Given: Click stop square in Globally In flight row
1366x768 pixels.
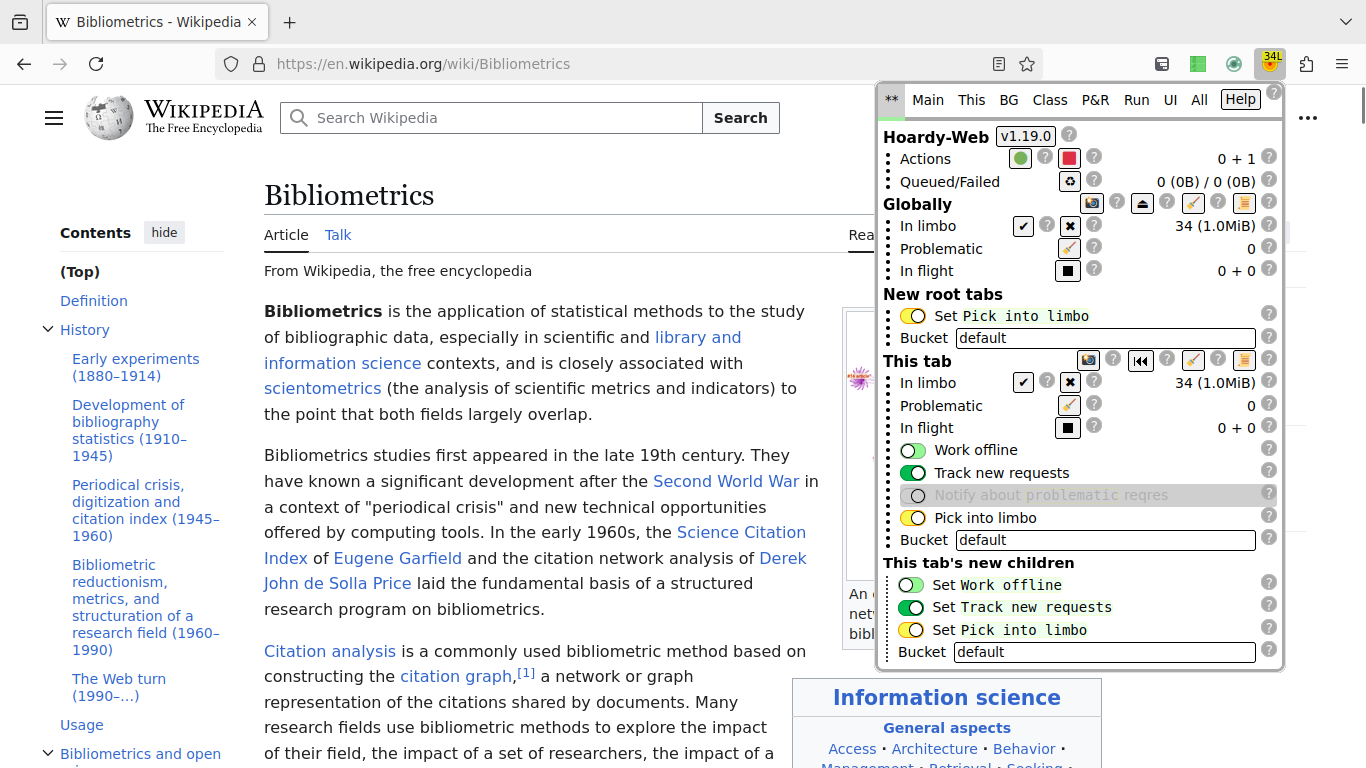Looking at the screenshot, I should 1068,271.
